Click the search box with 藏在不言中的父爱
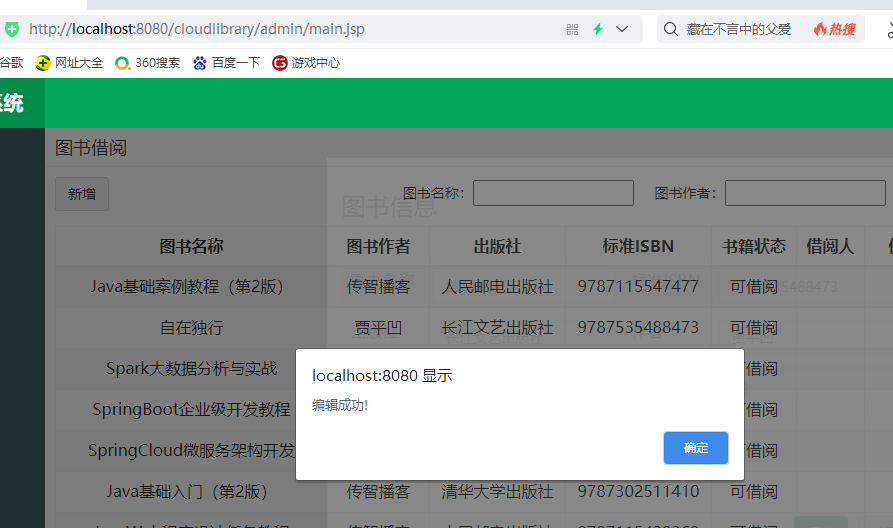This screenshot has height=528, width=893. (739, 29)
